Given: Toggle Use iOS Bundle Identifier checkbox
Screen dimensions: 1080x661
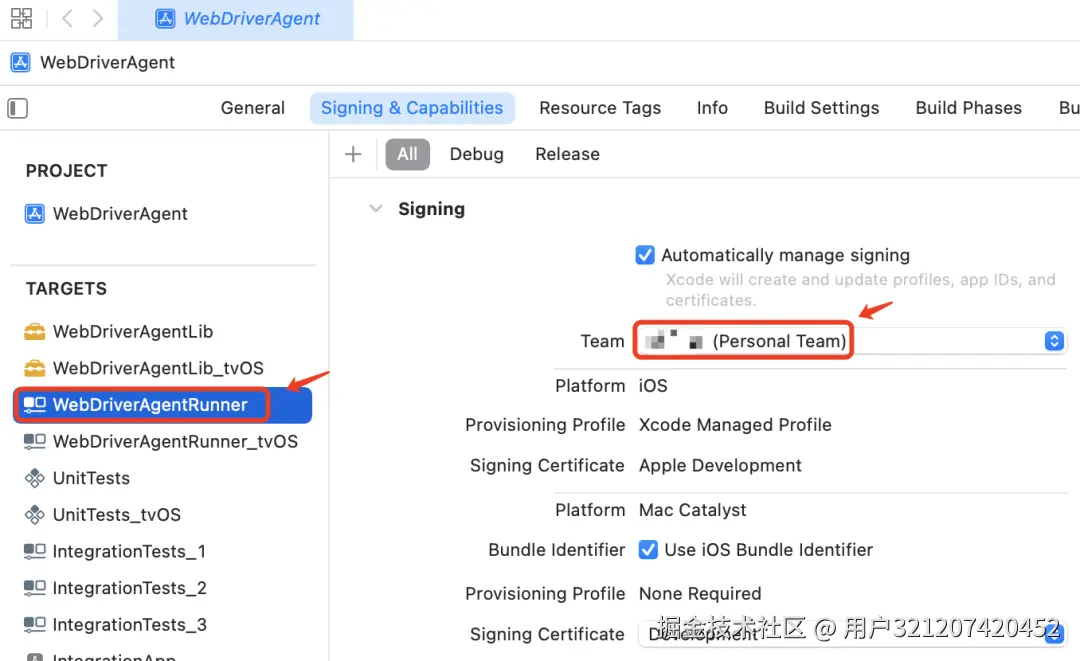Looking at the screenshot, I should click(x=647, y=549).
